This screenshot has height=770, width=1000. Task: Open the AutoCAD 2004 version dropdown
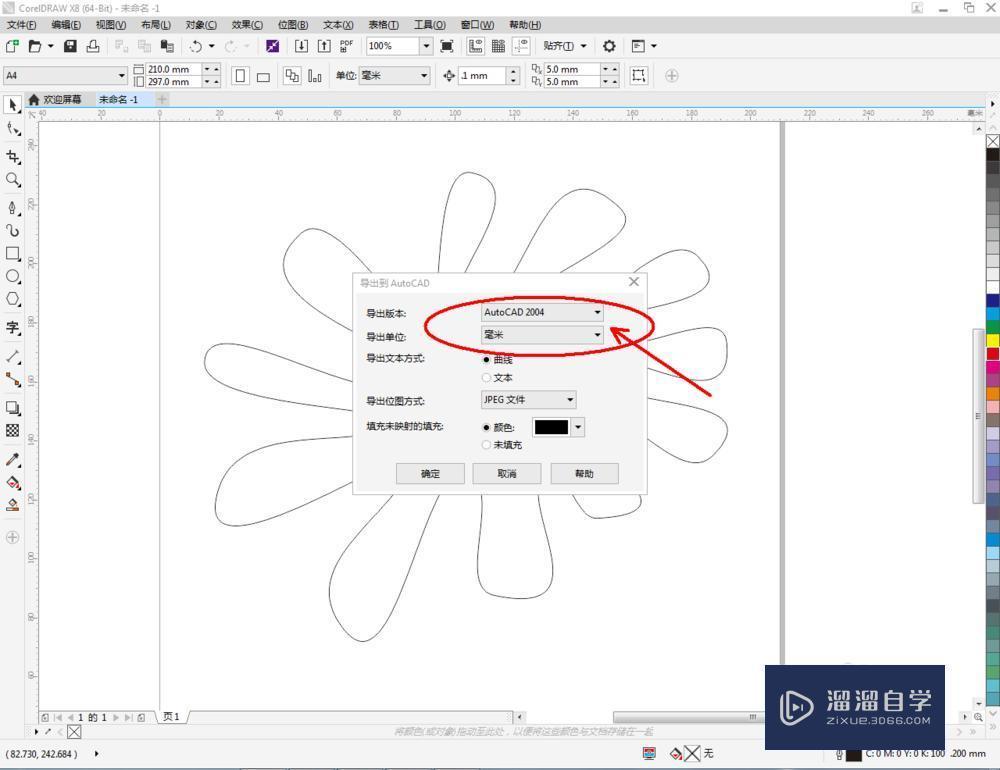(x=597, y=312)
